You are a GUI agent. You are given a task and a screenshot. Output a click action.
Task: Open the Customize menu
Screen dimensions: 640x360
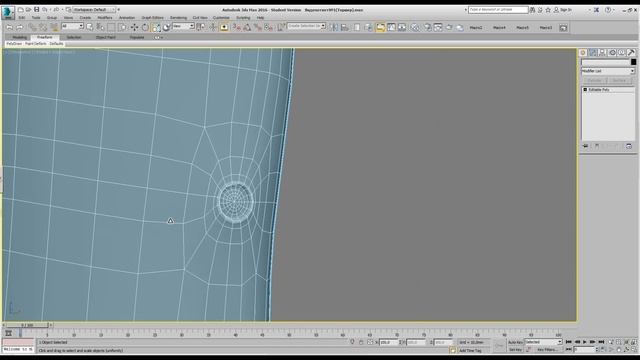[221, 18]
